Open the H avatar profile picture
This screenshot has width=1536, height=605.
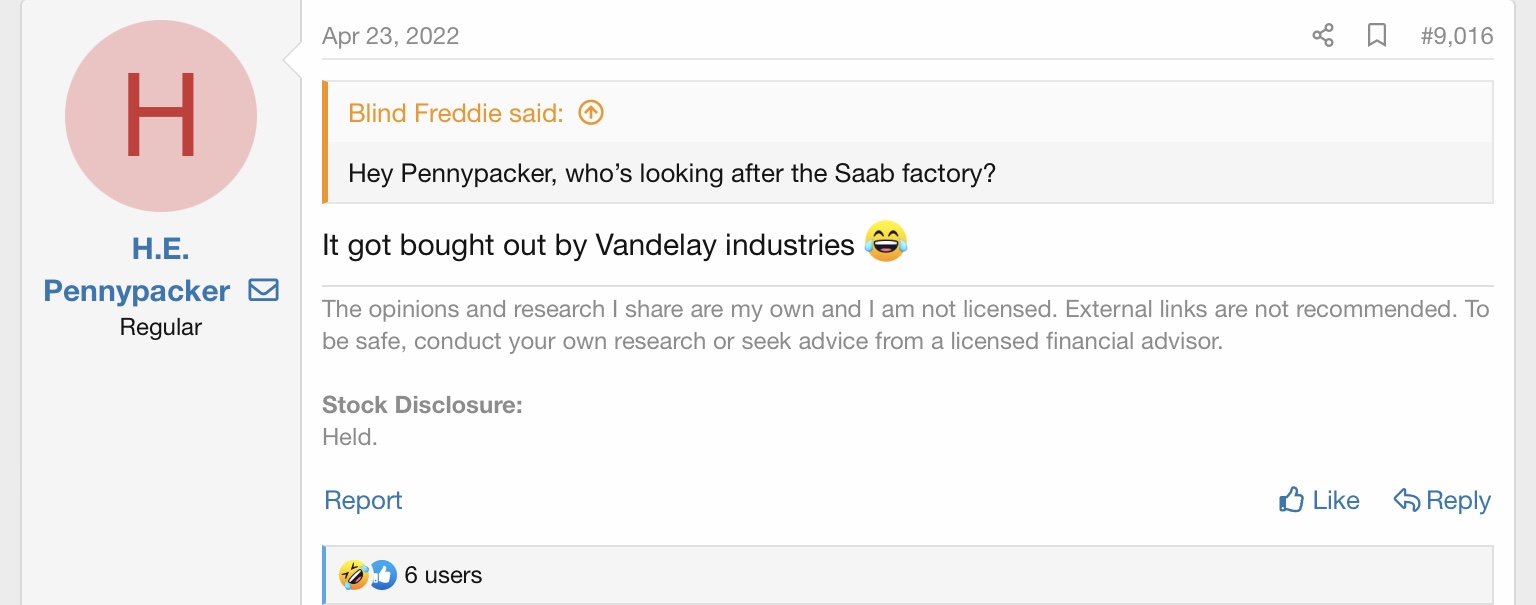[161, 116]
